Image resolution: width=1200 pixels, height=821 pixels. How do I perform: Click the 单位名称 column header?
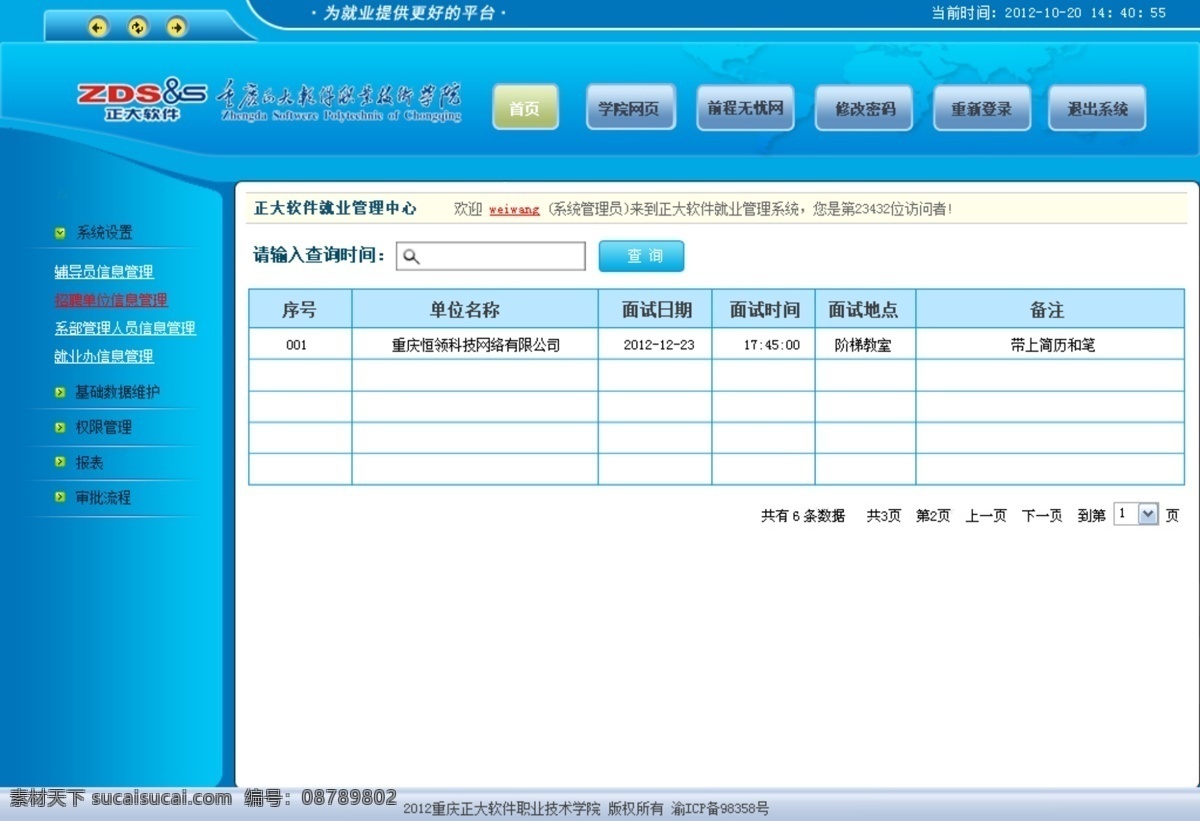tap(475, 309)
